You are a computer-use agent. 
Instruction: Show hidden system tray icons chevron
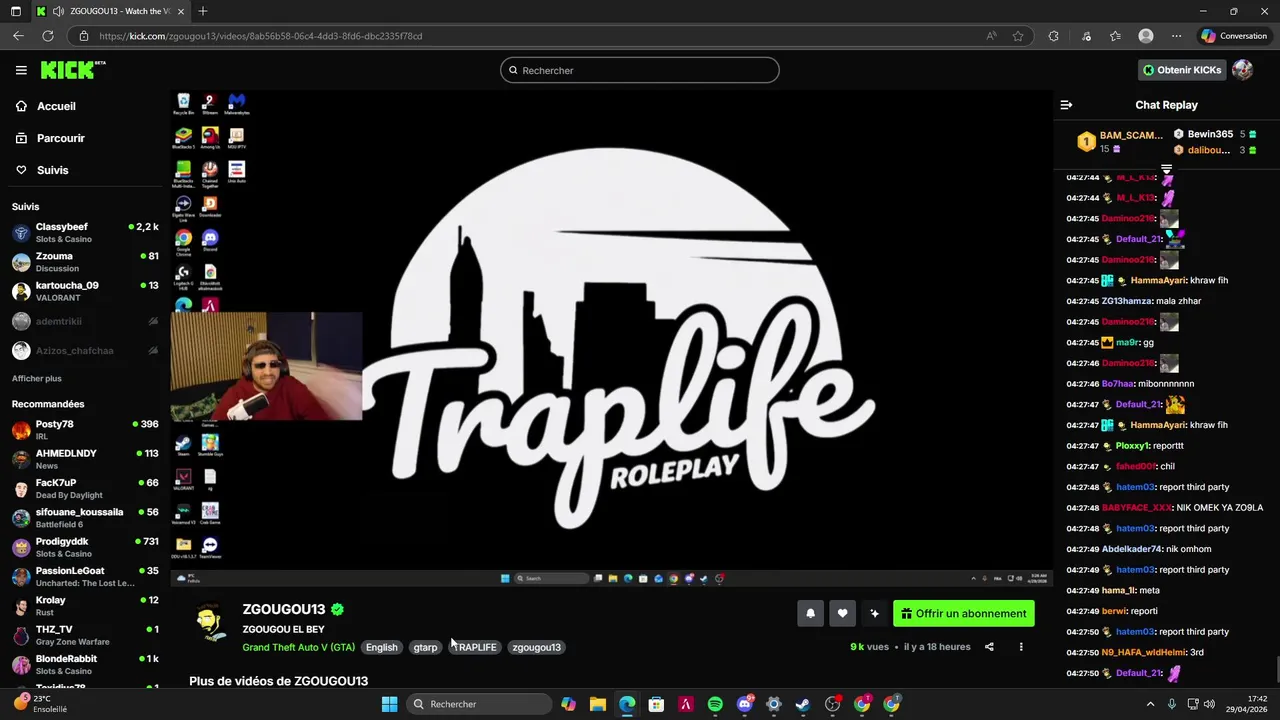(1150, 704)
